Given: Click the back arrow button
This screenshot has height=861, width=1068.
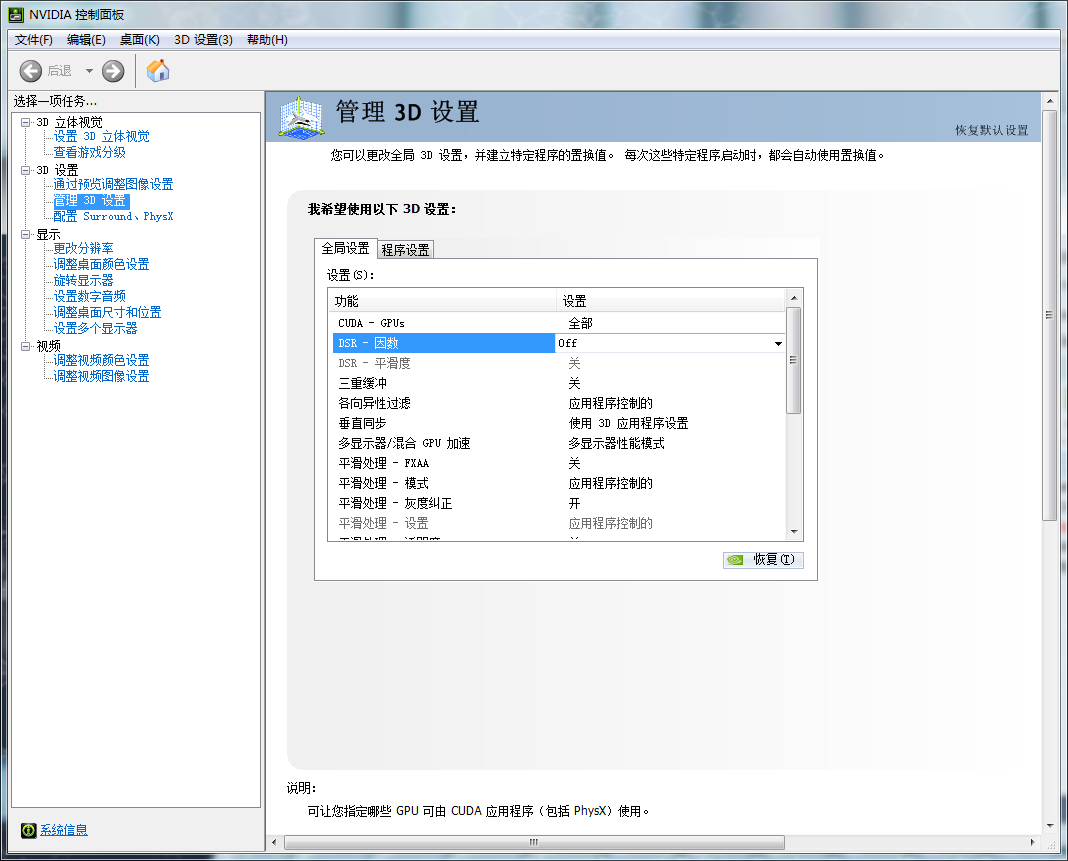Looking at the screenshot, I should coord(31,71).
